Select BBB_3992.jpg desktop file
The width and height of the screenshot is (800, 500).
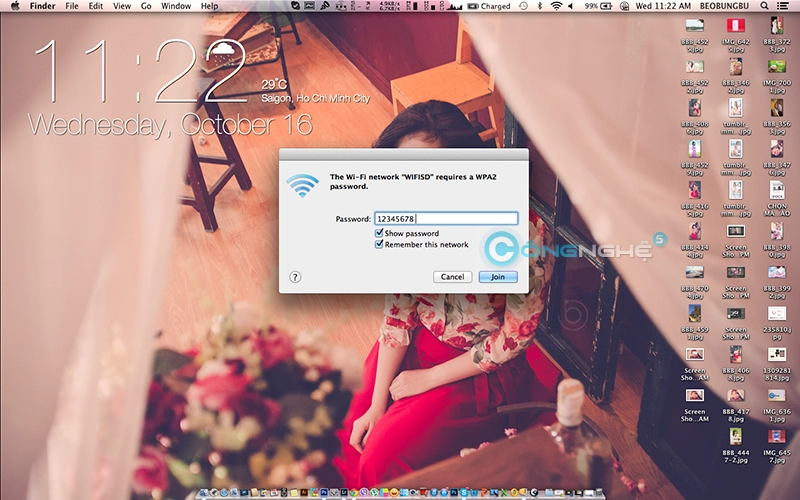(x=777, y=282)
